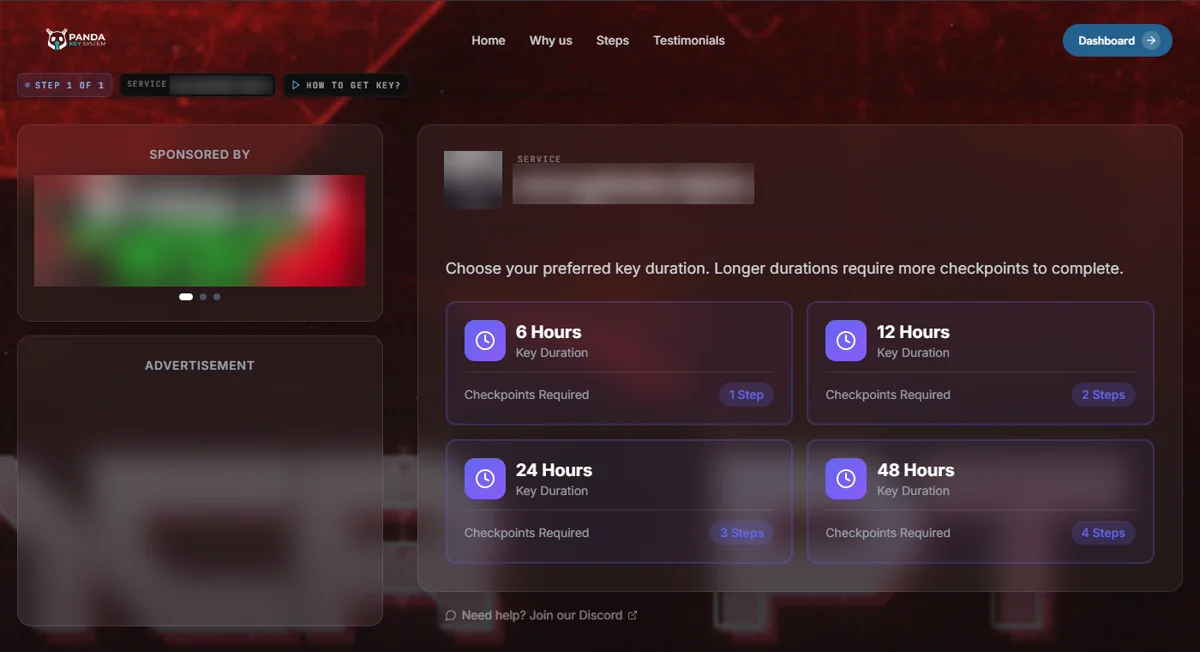The height and width of the screenshot is (652, 1200).
Task: Click play icon beside How to get key
Action: (x=296, y=85)
